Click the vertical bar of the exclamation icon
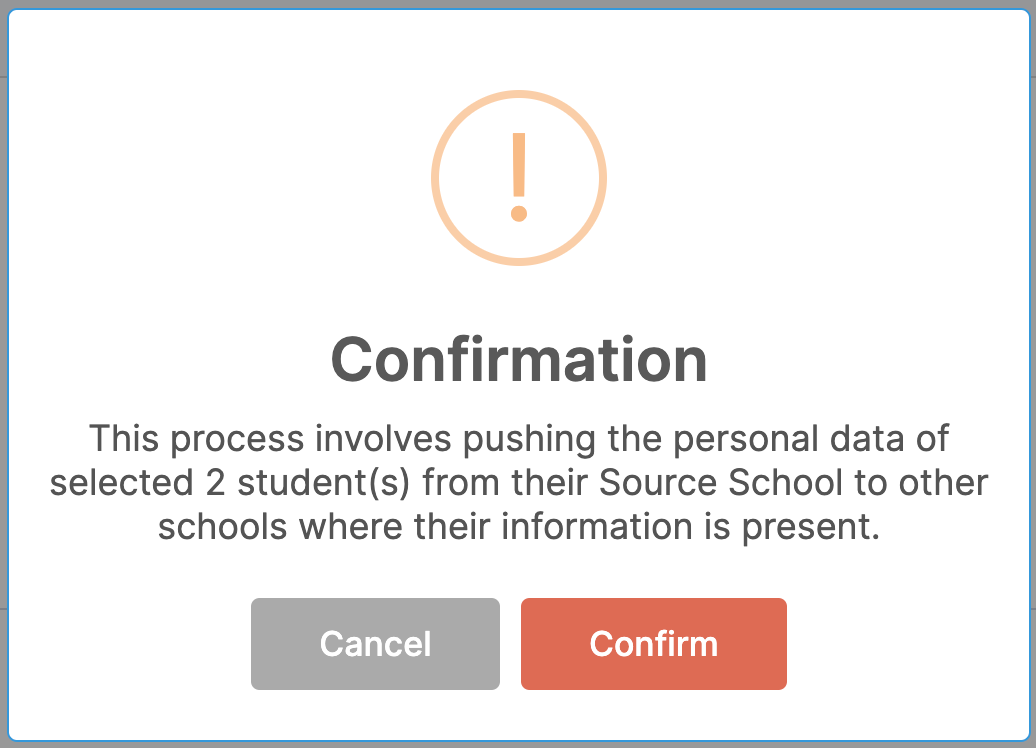 click(519, 165)
